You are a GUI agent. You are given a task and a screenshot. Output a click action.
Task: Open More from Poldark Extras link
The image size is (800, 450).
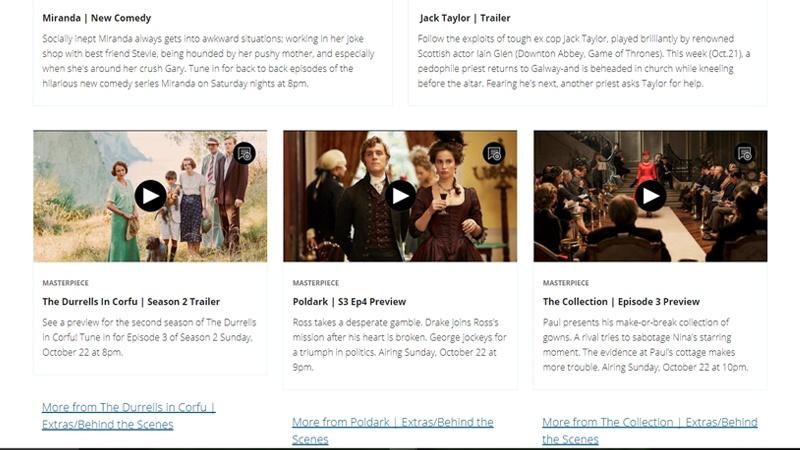point(392,431)
